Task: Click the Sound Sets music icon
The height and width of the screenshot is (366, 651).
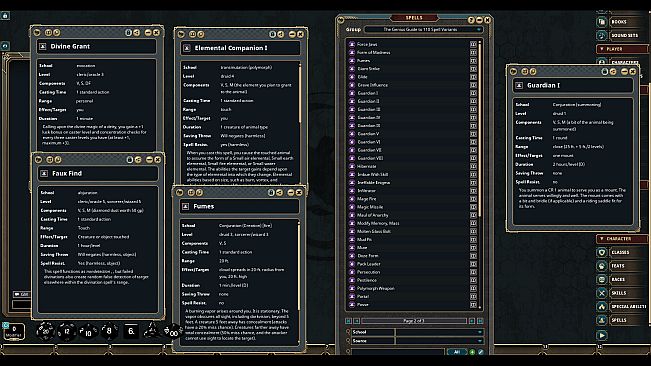Action: [x=602, y=35]
